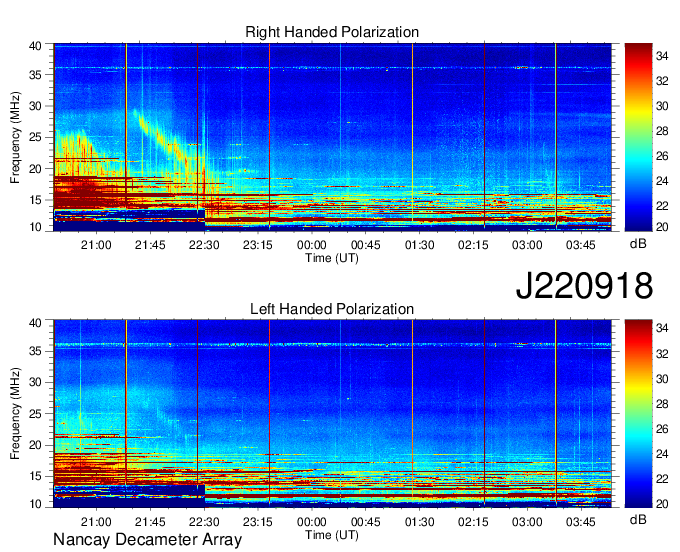This screenshot has height=552, width=680.
Task: Click the right-handed spectrogram plot area
Action: coord(332,137)
